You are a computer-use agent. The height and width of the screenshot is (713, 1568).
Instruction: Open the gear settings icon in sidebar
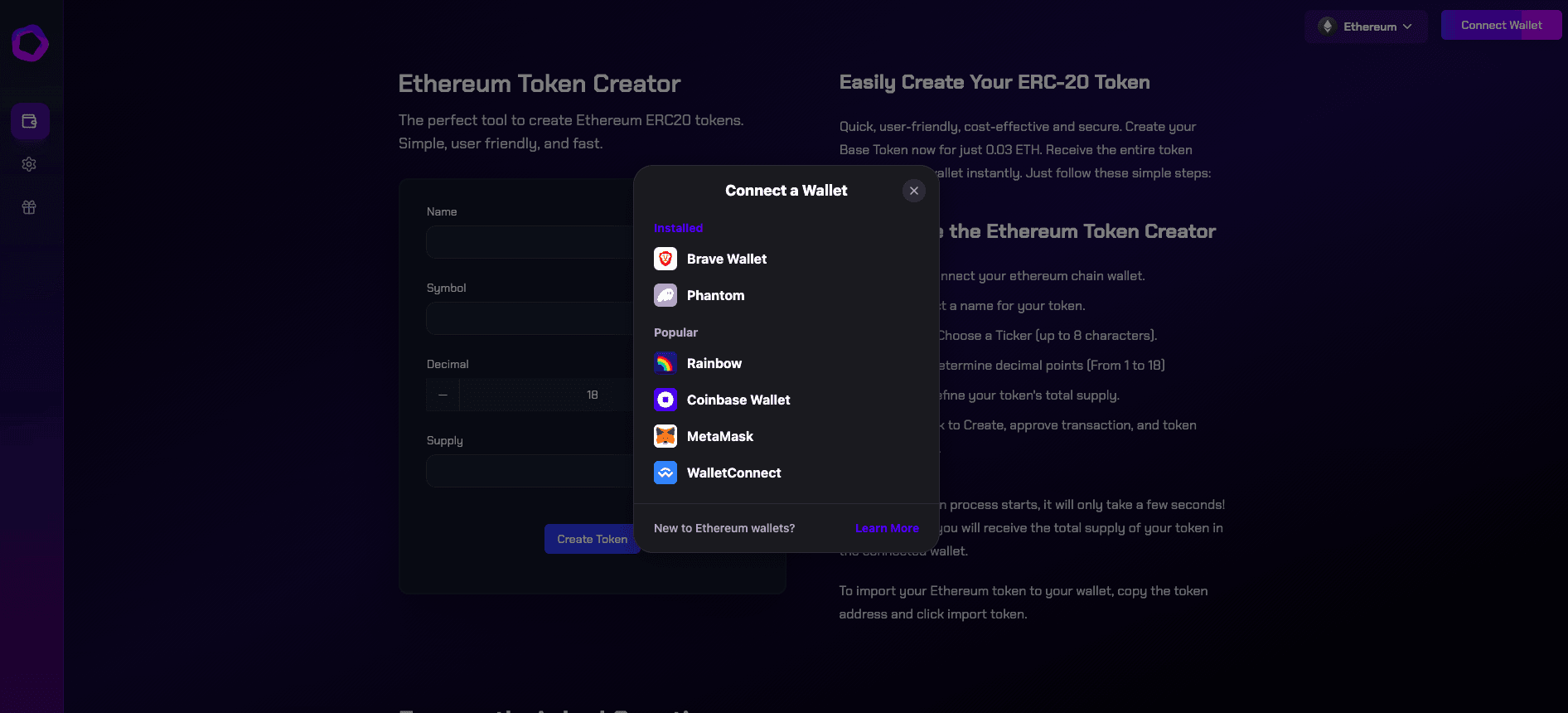tap(29, 164)
